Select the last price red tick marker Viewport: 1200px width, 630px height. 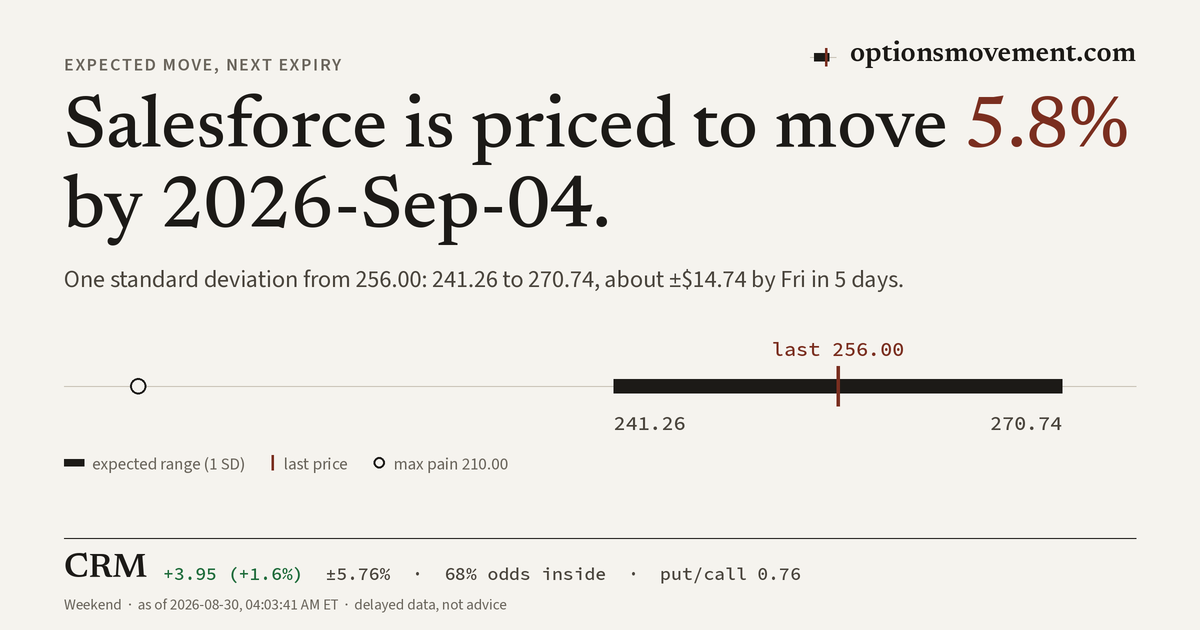click(x=838, y=386)
